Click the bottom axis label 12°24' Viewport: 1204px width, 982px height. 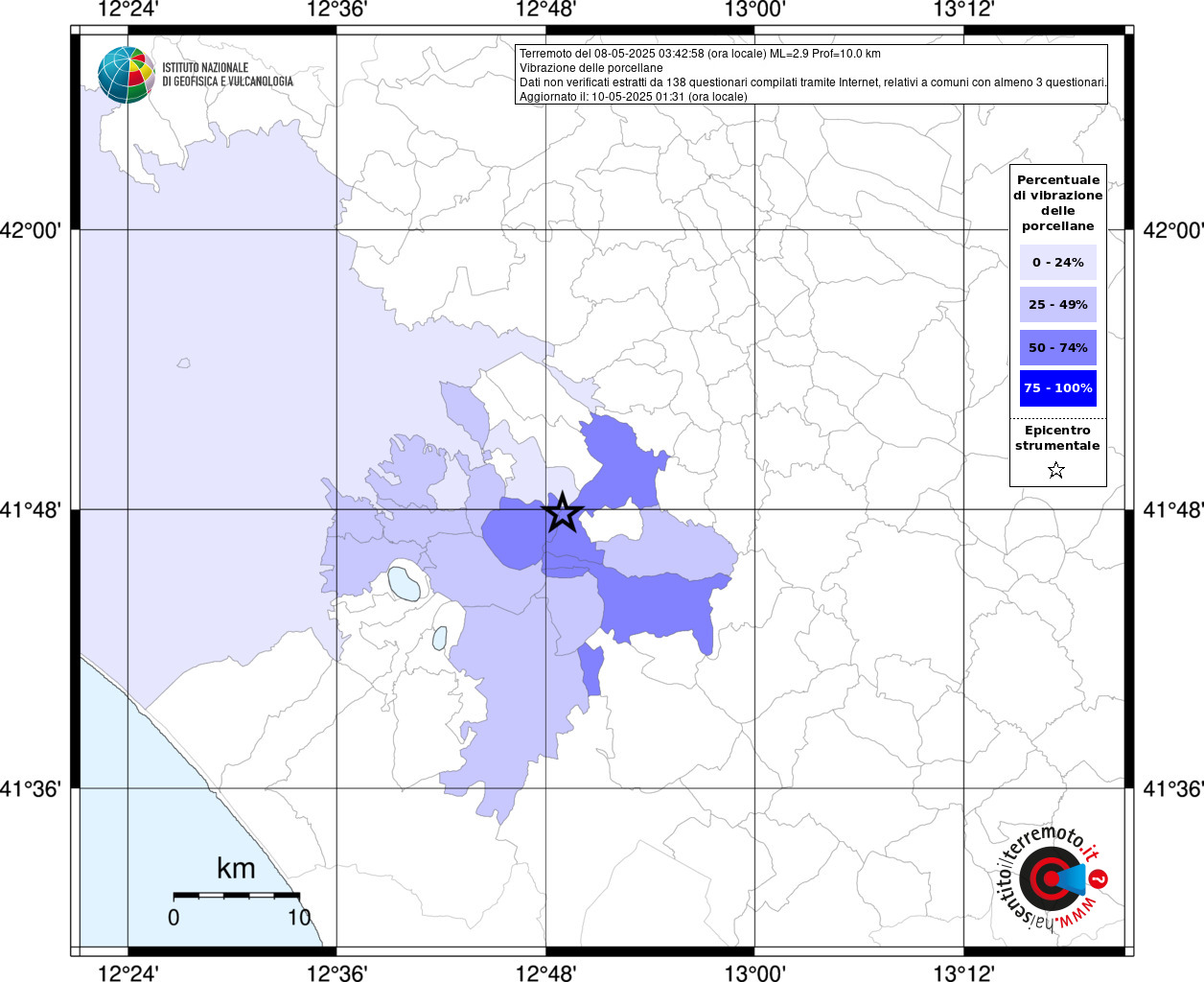128,972
